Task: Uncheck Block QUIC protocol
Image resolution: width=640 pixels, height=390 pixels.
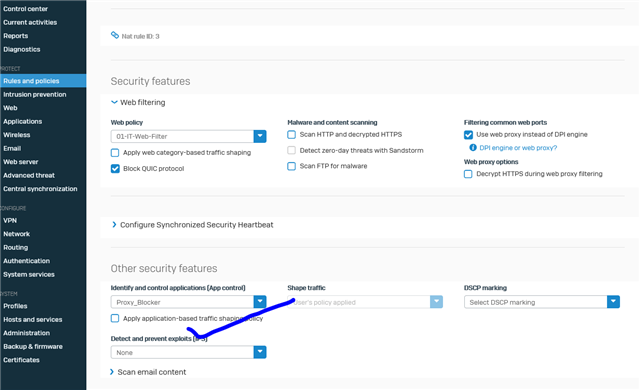Action: tap(115, 168)
